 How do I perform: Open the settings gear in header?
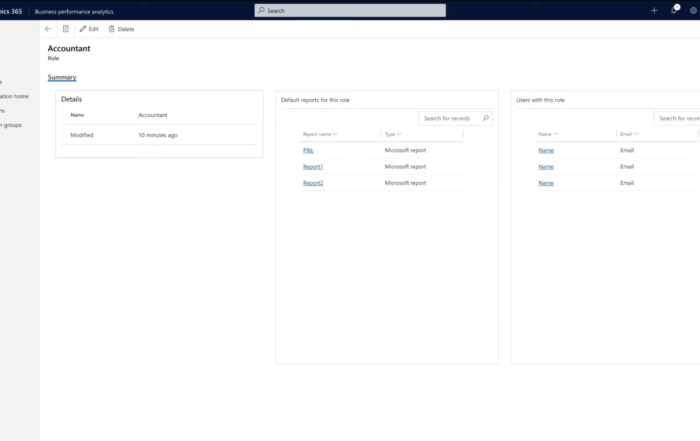693,10
